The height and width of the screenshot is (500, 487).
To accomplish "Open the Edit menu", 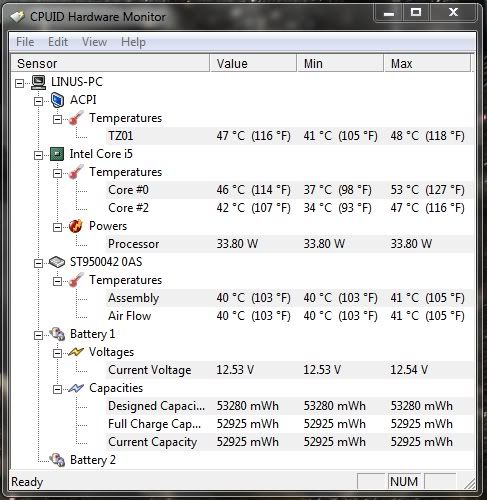I will [x=58, y=42].
